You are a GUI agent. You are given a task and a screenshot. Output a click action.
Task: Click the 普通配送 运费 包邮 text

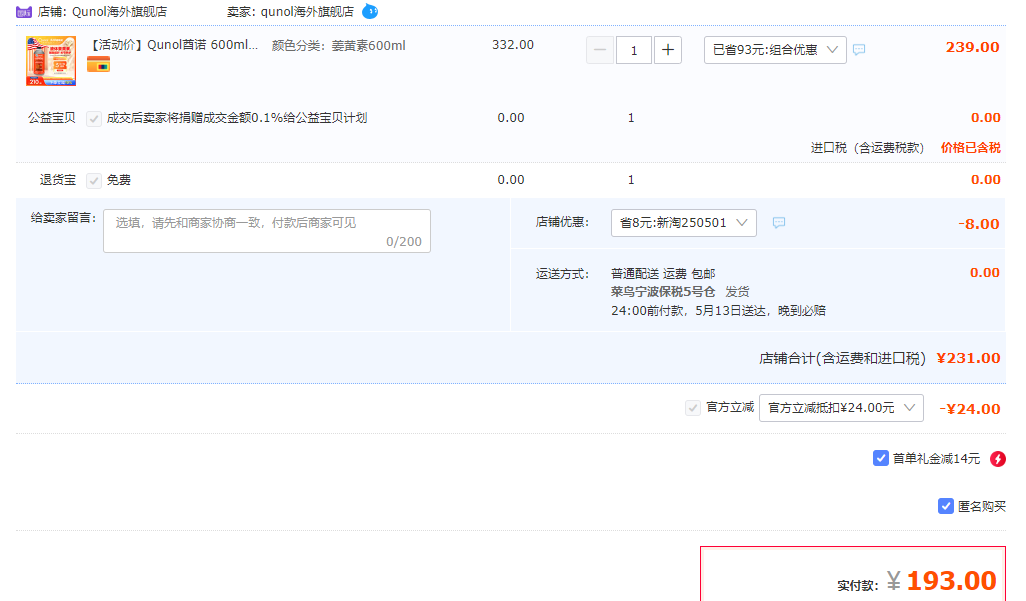(x=663, y=274)
